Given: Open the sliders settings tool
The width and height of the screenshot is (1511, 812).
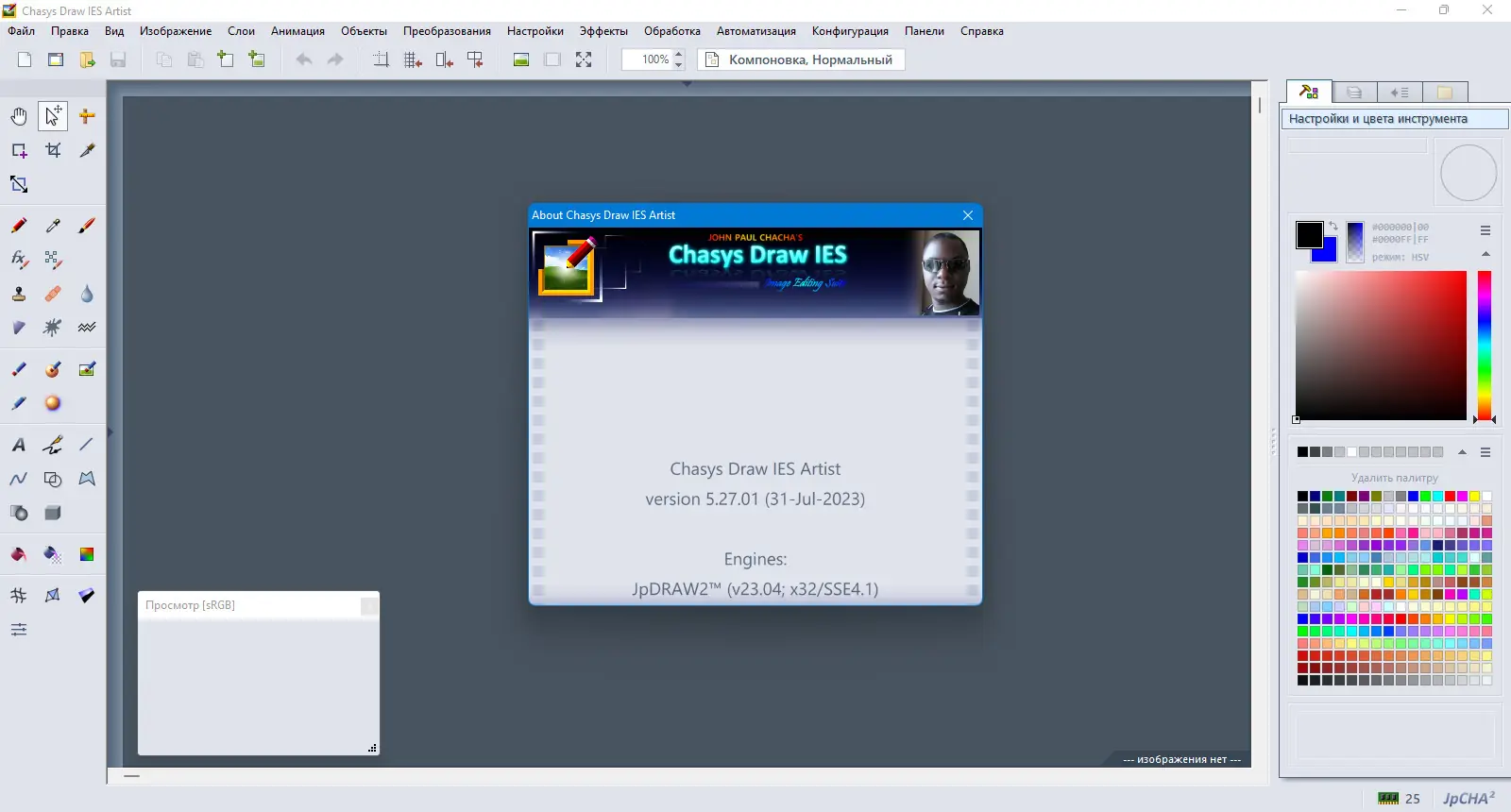Looking at the screenshot, I should coord(19,630).
